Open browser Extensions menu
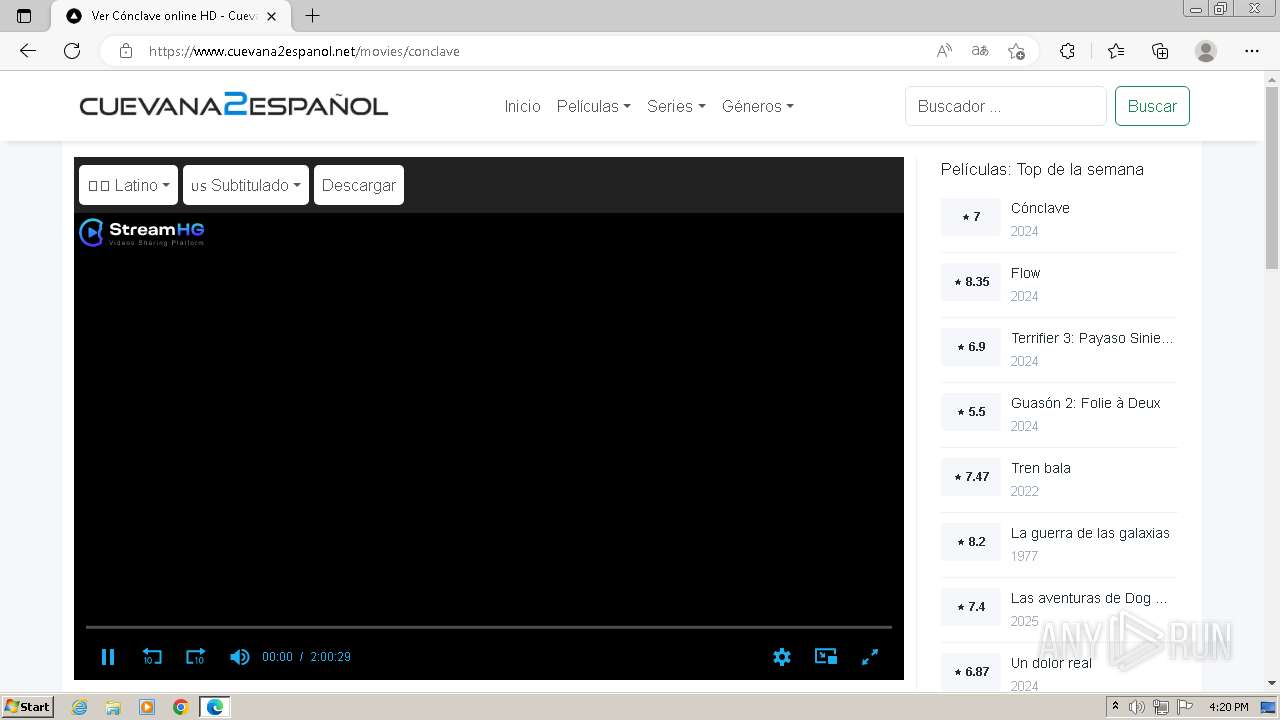The width and height of the screenshot is (1280, 720). (1067, 51)
